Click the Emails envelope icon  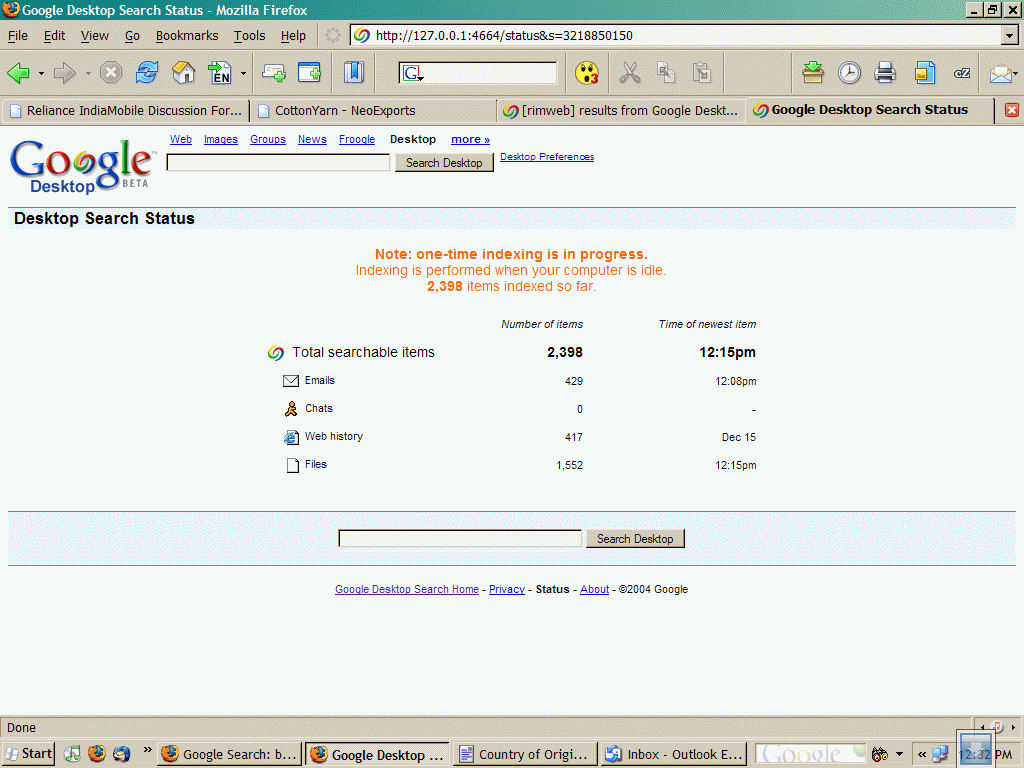(x=291, y=381)
